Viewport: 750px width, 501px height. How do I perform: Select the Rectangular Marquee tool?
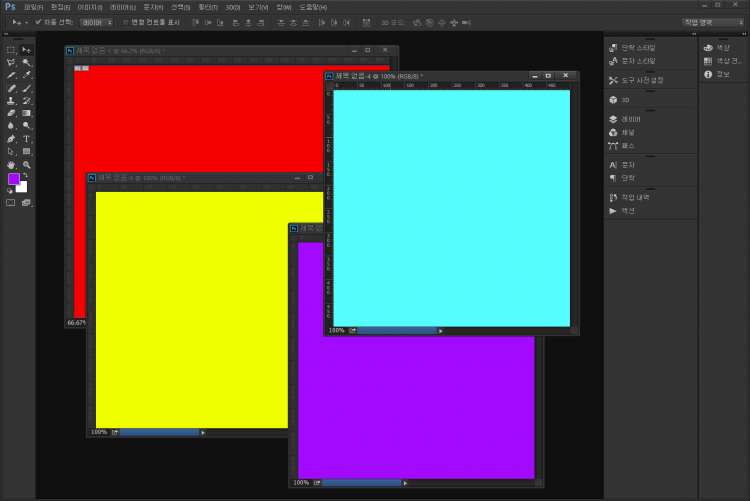point(11,49)
